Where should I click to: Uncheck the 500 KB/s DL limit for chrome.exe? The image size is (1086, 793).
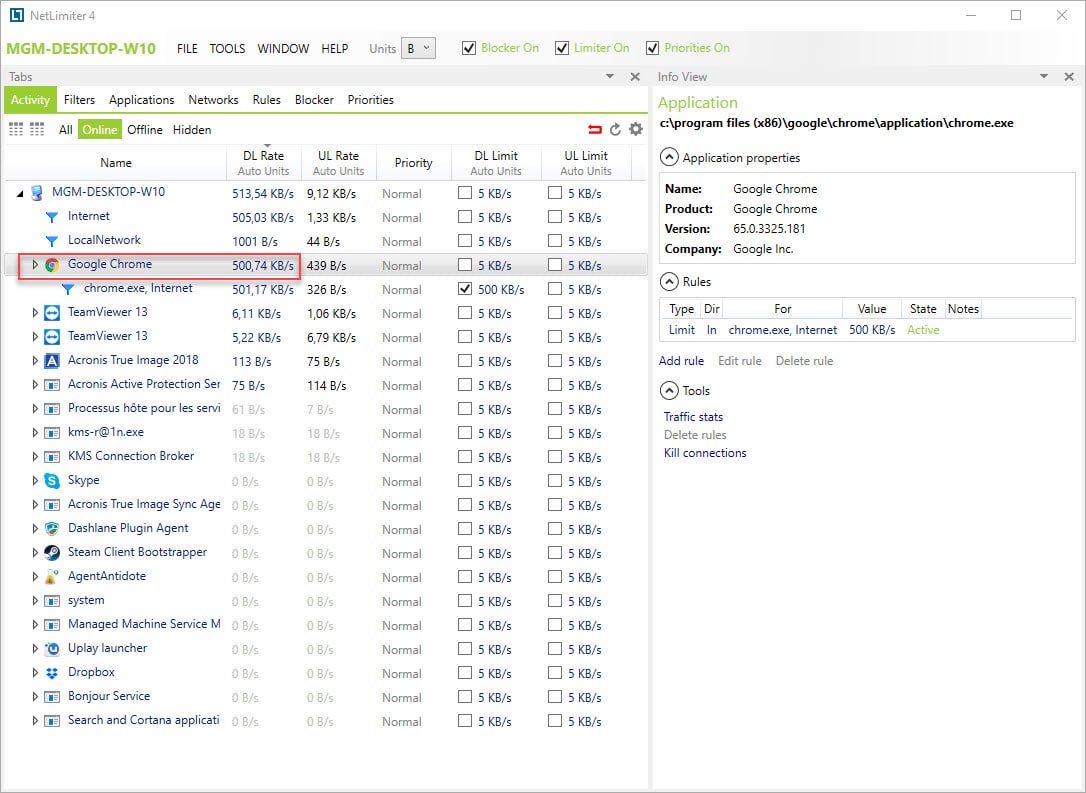[465, 289]
